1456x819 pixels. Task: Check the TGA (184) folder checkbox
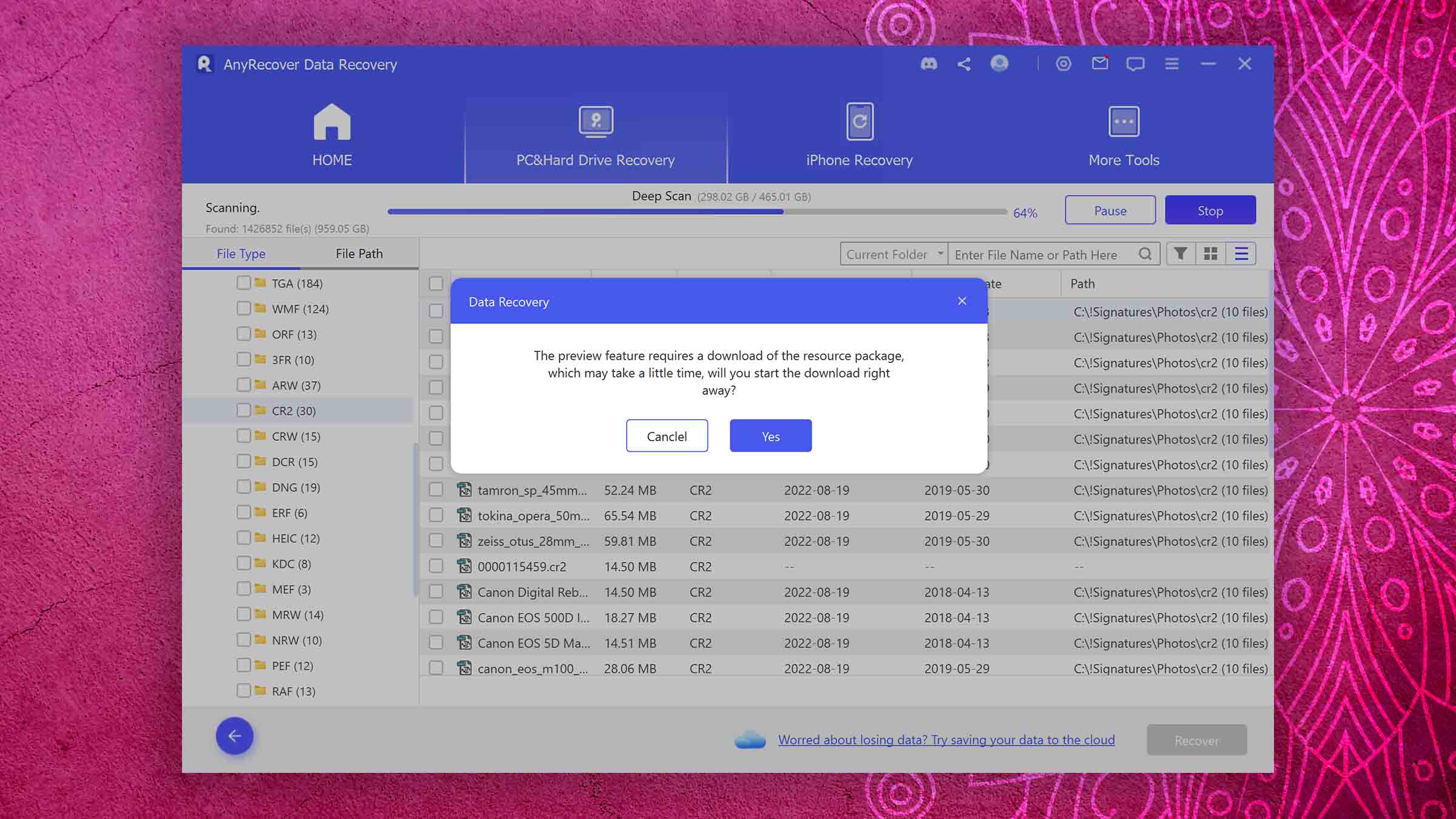(243, 283)
